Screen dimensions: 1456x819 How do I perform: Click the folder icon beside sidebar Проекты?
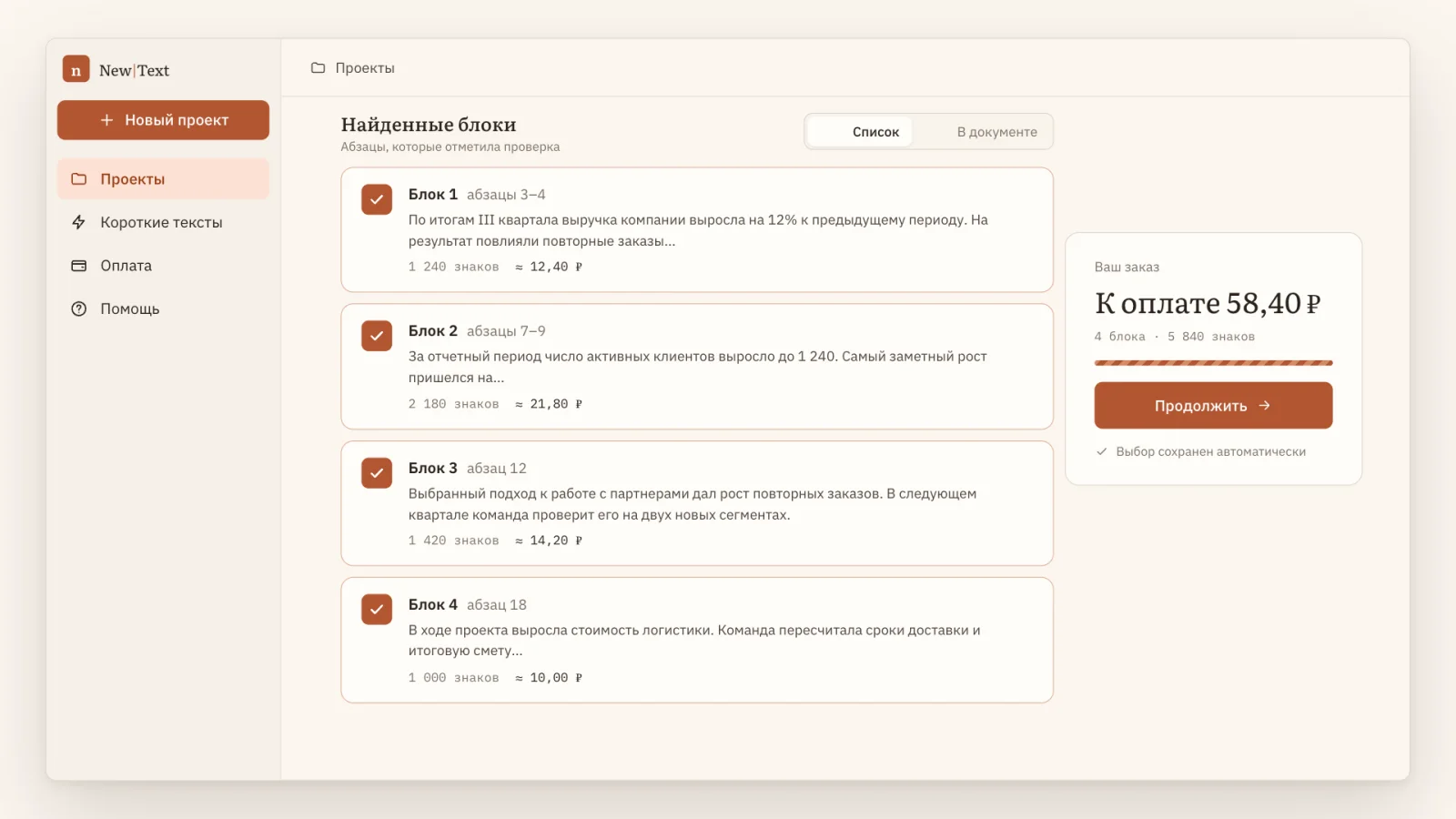coord(79,179)
